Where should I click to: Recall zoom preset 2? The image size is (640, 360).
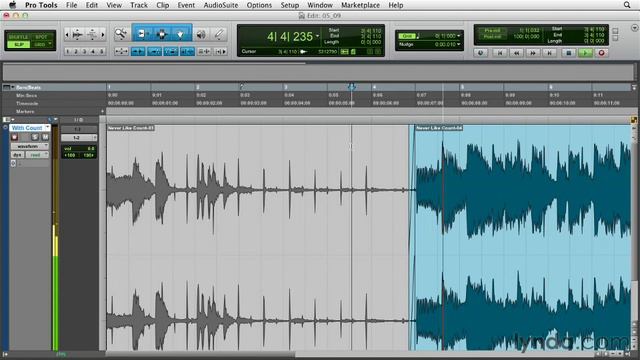pos(76,52)
